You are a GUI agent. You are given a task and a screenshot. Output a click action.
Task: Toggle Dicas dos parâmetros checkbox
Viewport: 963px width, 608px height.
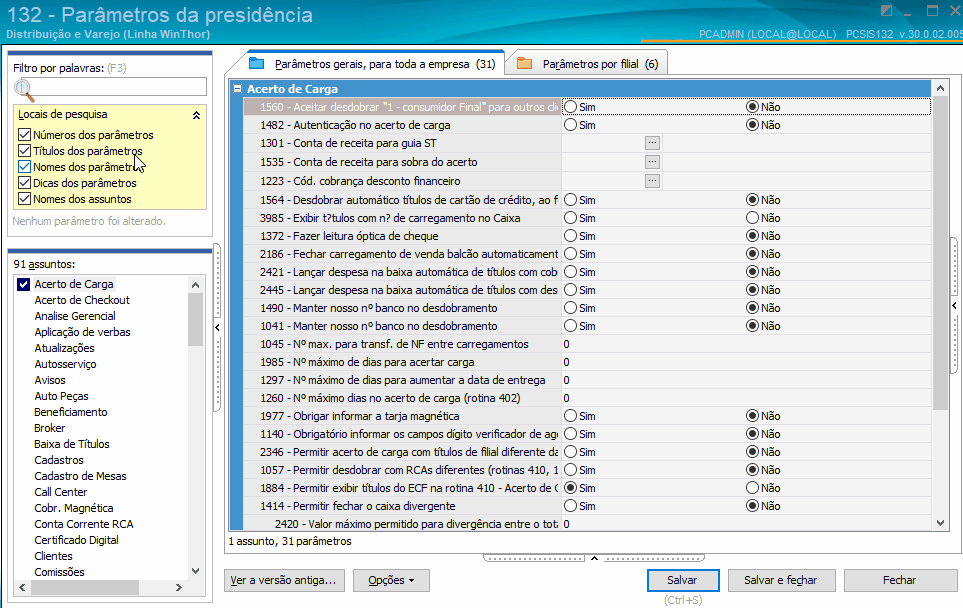25,183
